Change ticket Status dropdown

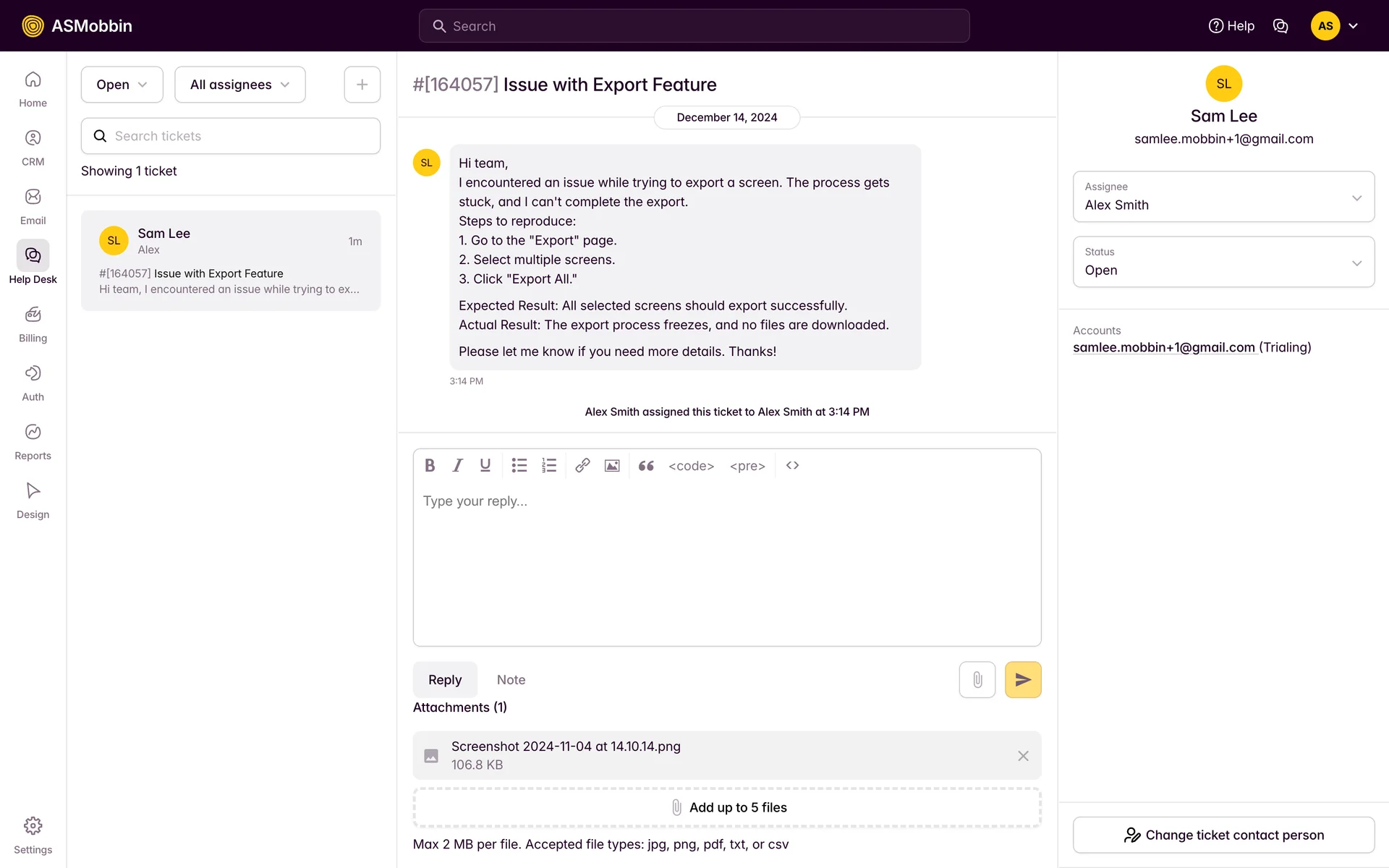(x=1223, y=262)
